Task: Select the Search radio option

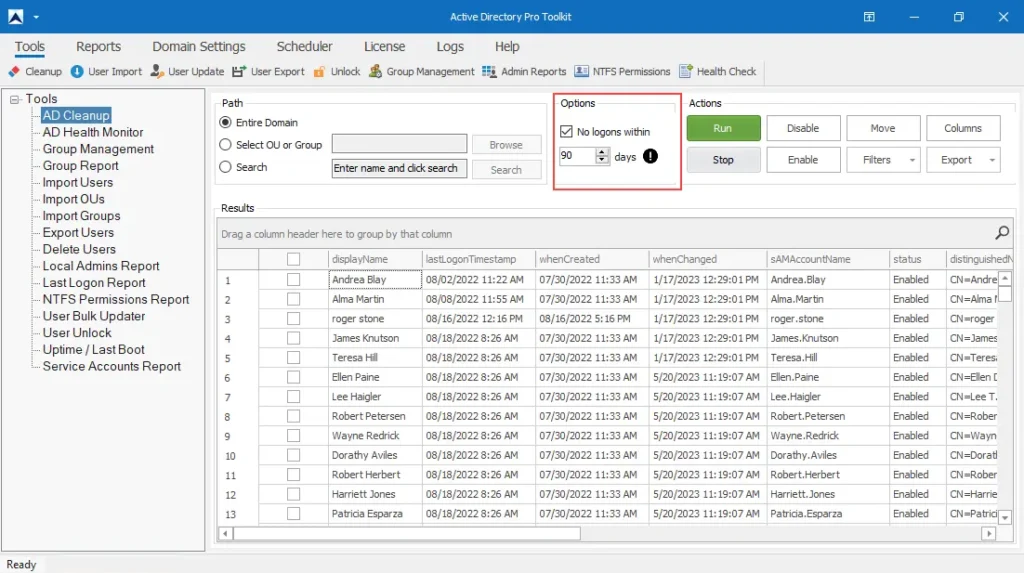Action: [x=225, y=167]
